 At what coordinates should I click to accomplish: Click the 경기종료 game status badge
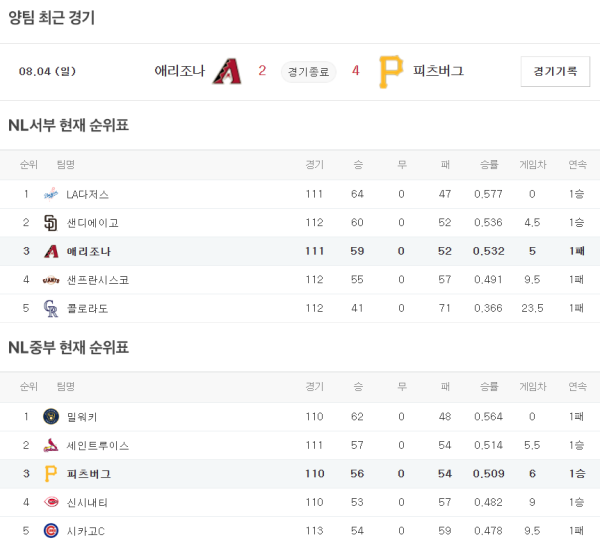(x=309, y=71)
